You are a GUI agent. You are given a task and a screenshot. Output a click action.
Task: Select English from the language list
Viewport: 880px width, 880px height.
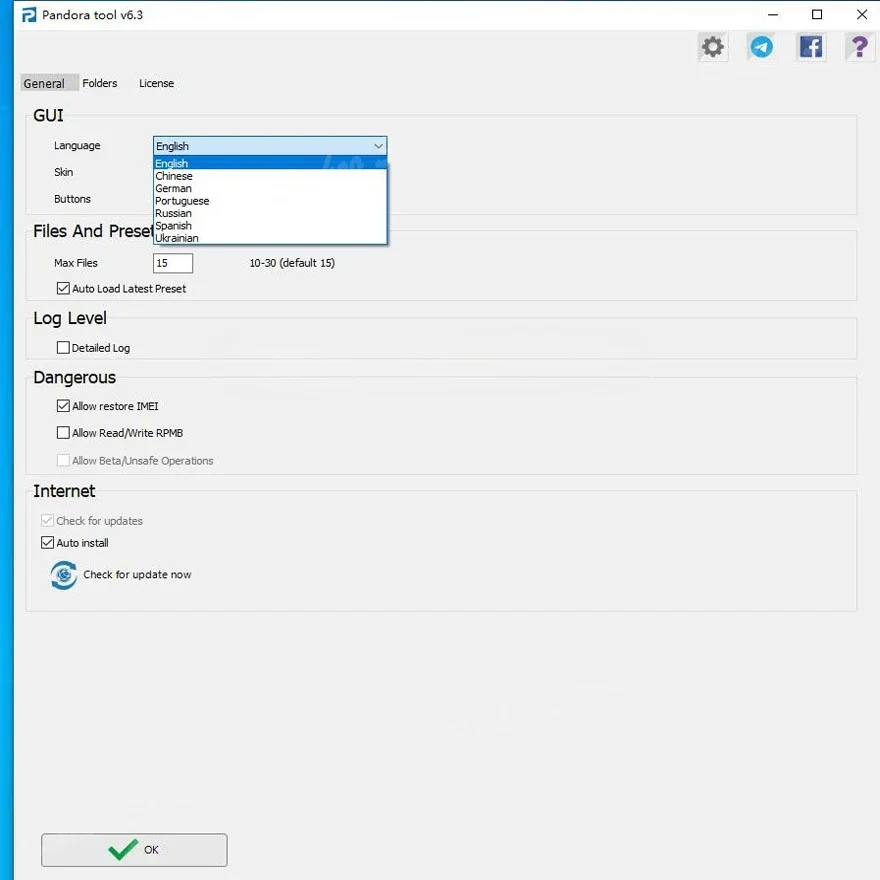[270, 163]
